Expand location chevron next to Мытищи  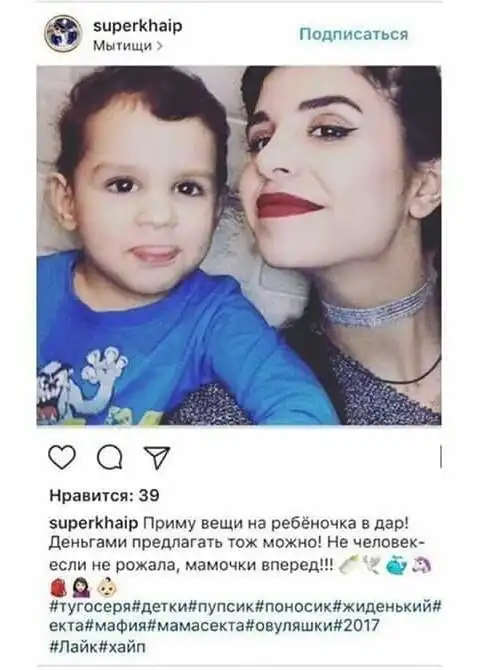point(160,45)
